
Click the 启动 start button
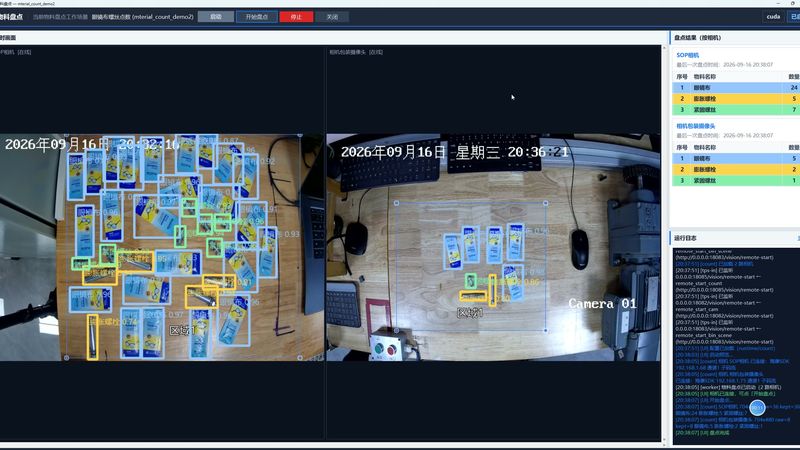pos(215,17)
